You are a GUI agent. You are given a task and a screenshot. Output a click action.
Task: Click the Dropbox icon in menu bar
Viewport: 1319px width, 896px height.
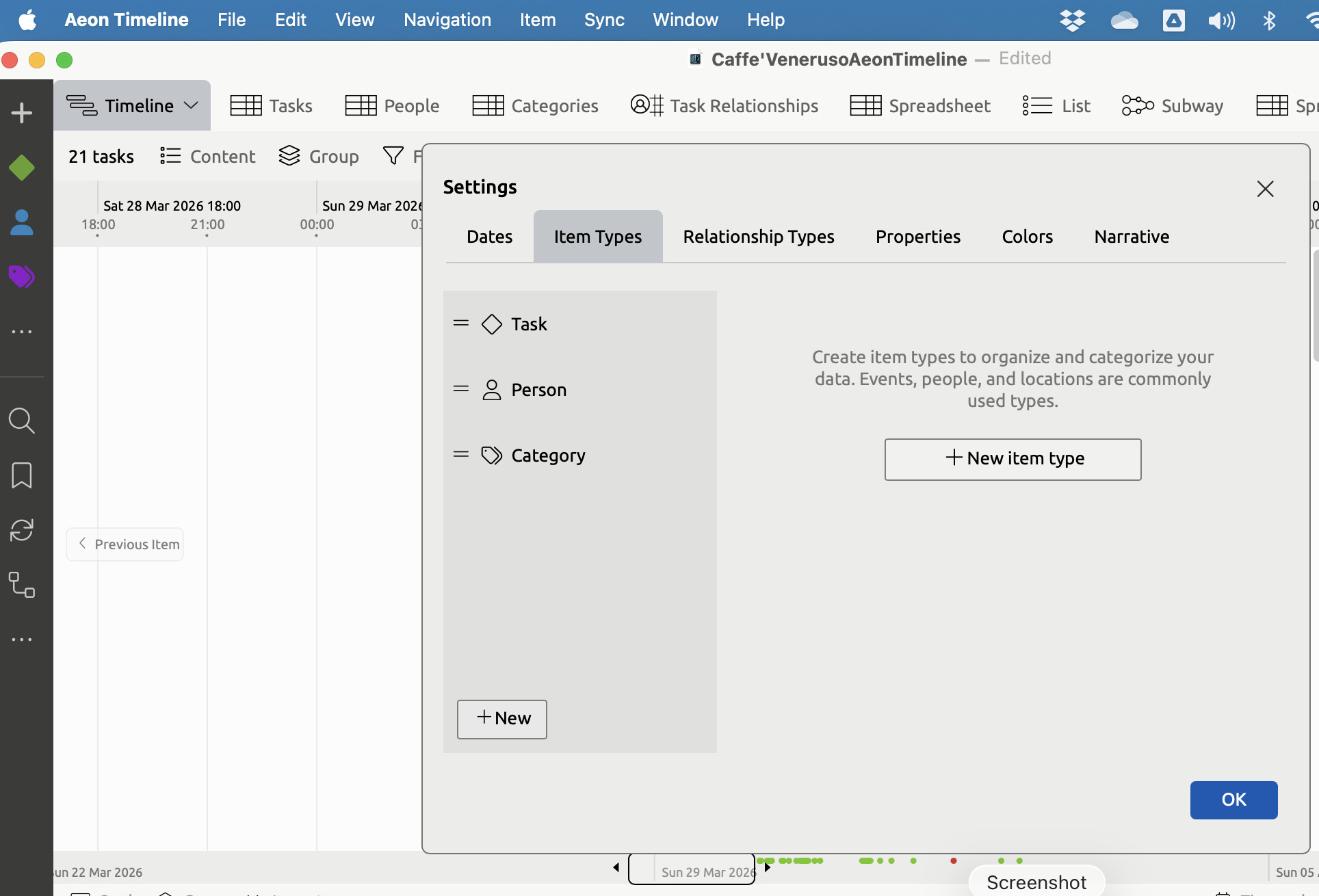pos(1072,21)
